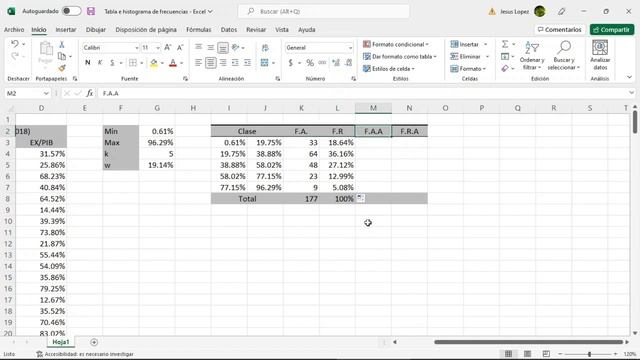Increase font size with the large A
The image size is (640, 360).
point(168,48)
